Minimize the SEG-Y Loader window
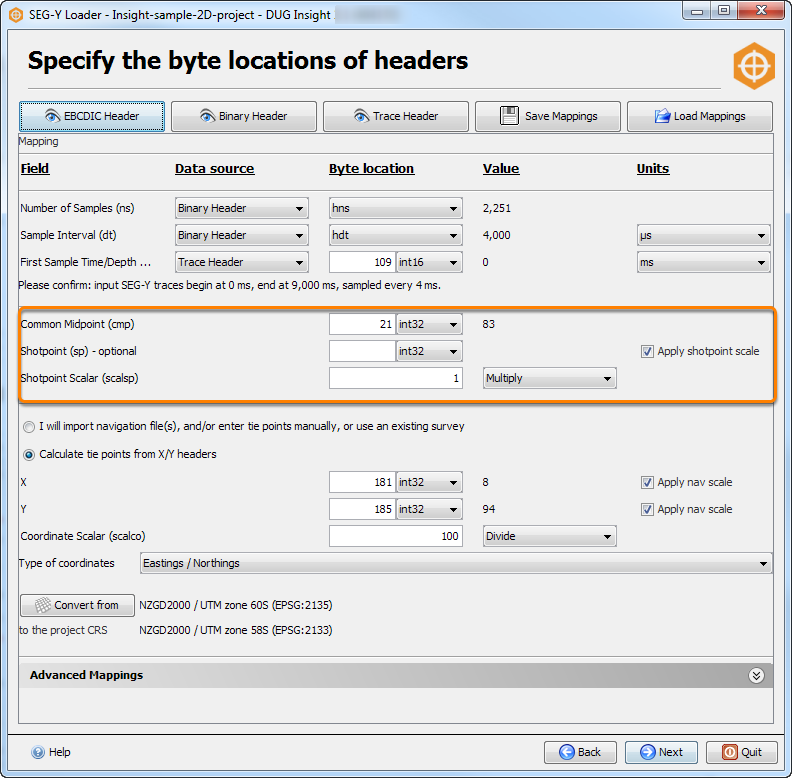This screenshot has height=778, width=792. click(x=697, y=11)
